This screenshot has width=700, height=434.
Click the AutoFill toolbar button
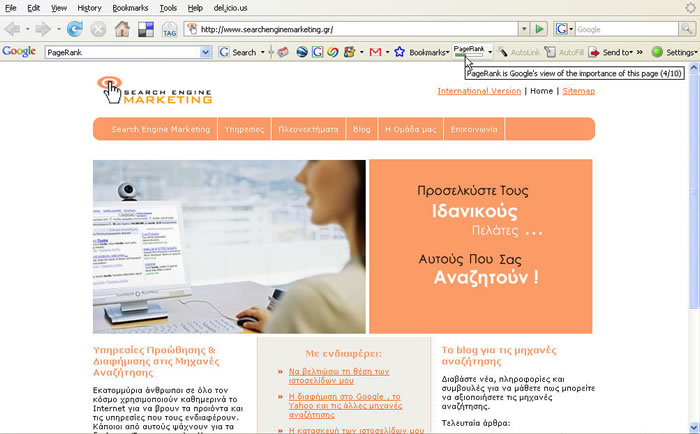564,52
